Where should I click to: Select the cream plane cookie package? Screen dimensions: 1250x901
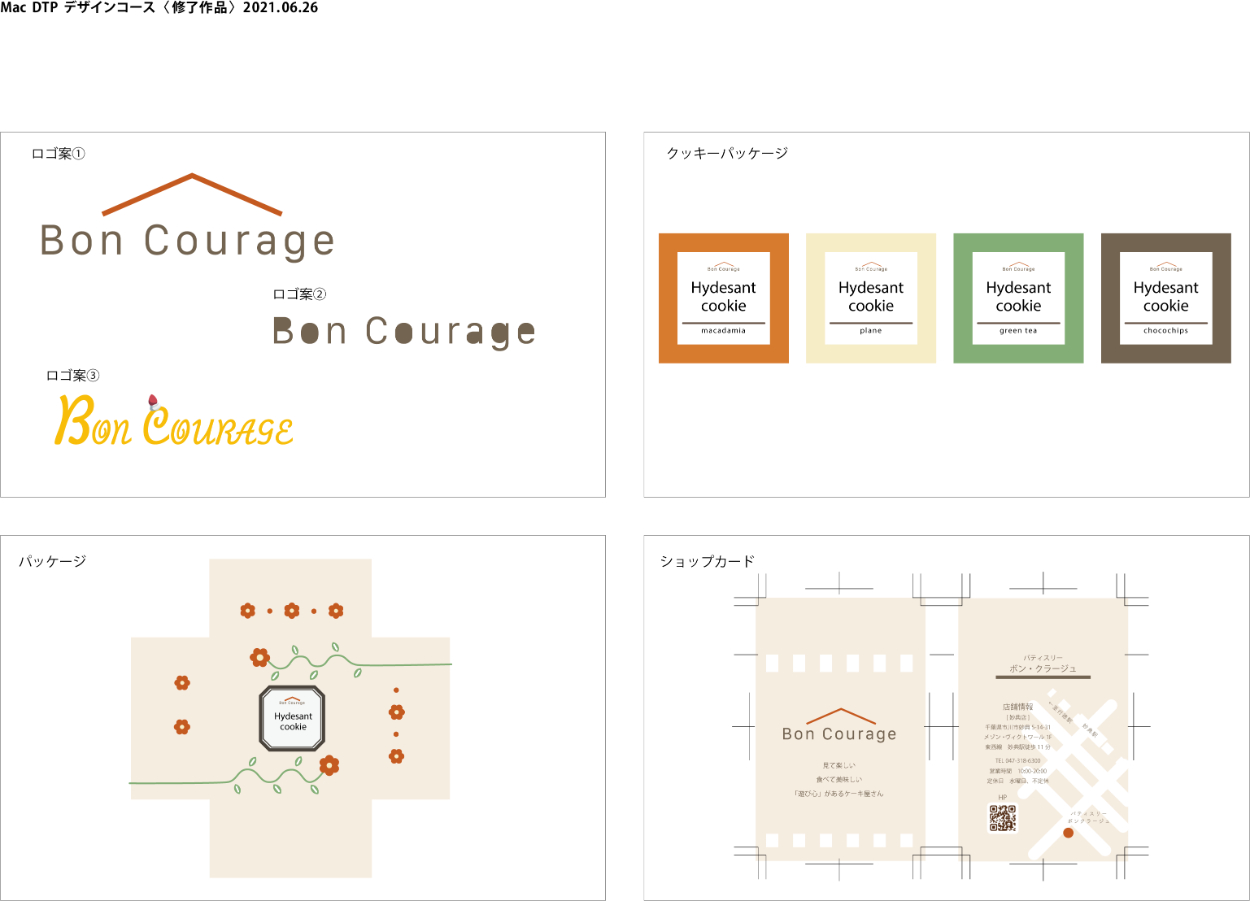click(x=870, y=298)
